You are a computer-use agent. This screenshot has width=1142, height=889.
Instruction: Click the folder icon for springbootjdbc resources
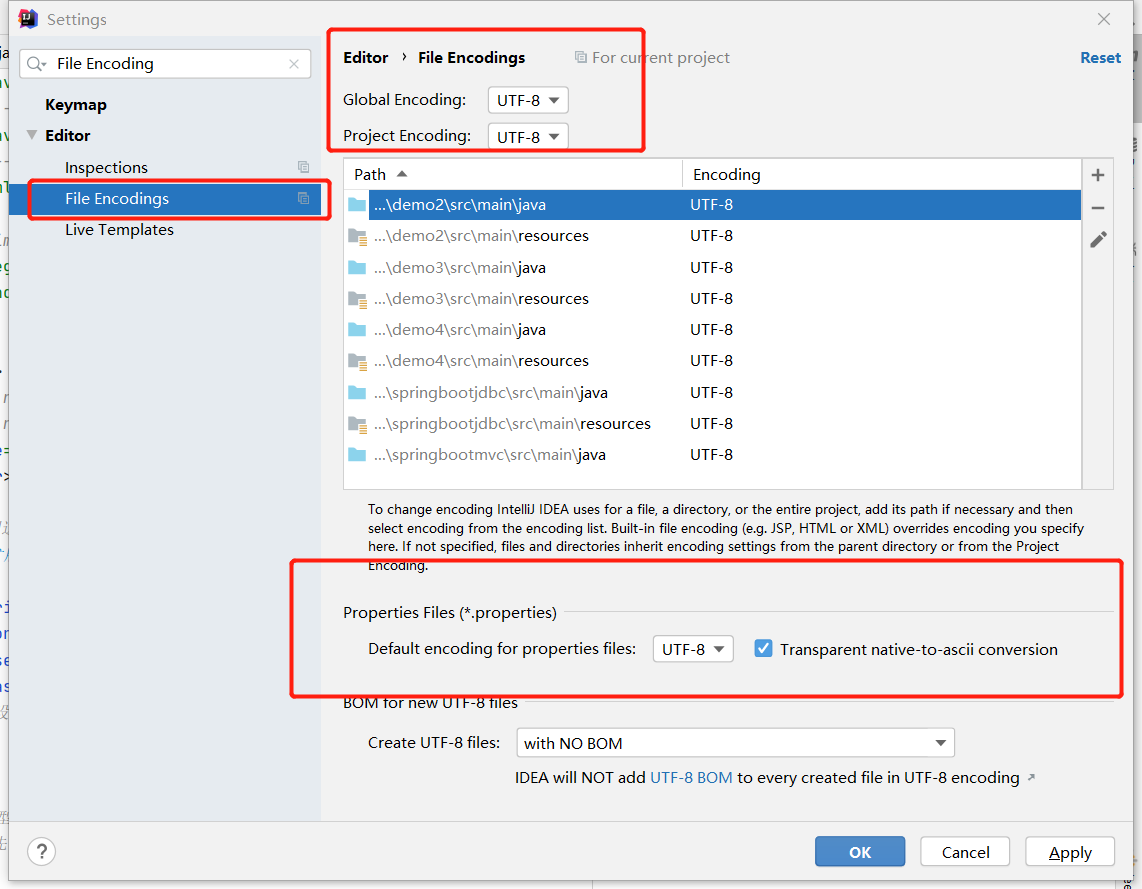coord(357,424)
